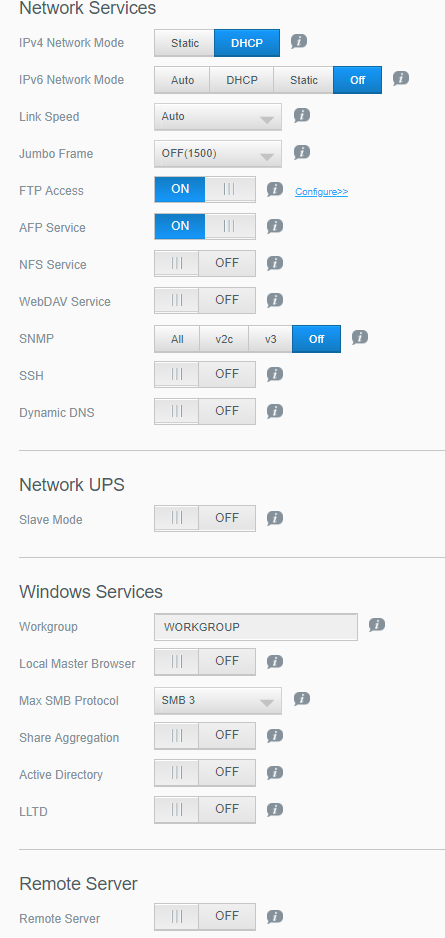
Task: Choose v2c option for SNMP
Action: click(x=224, y=339)
